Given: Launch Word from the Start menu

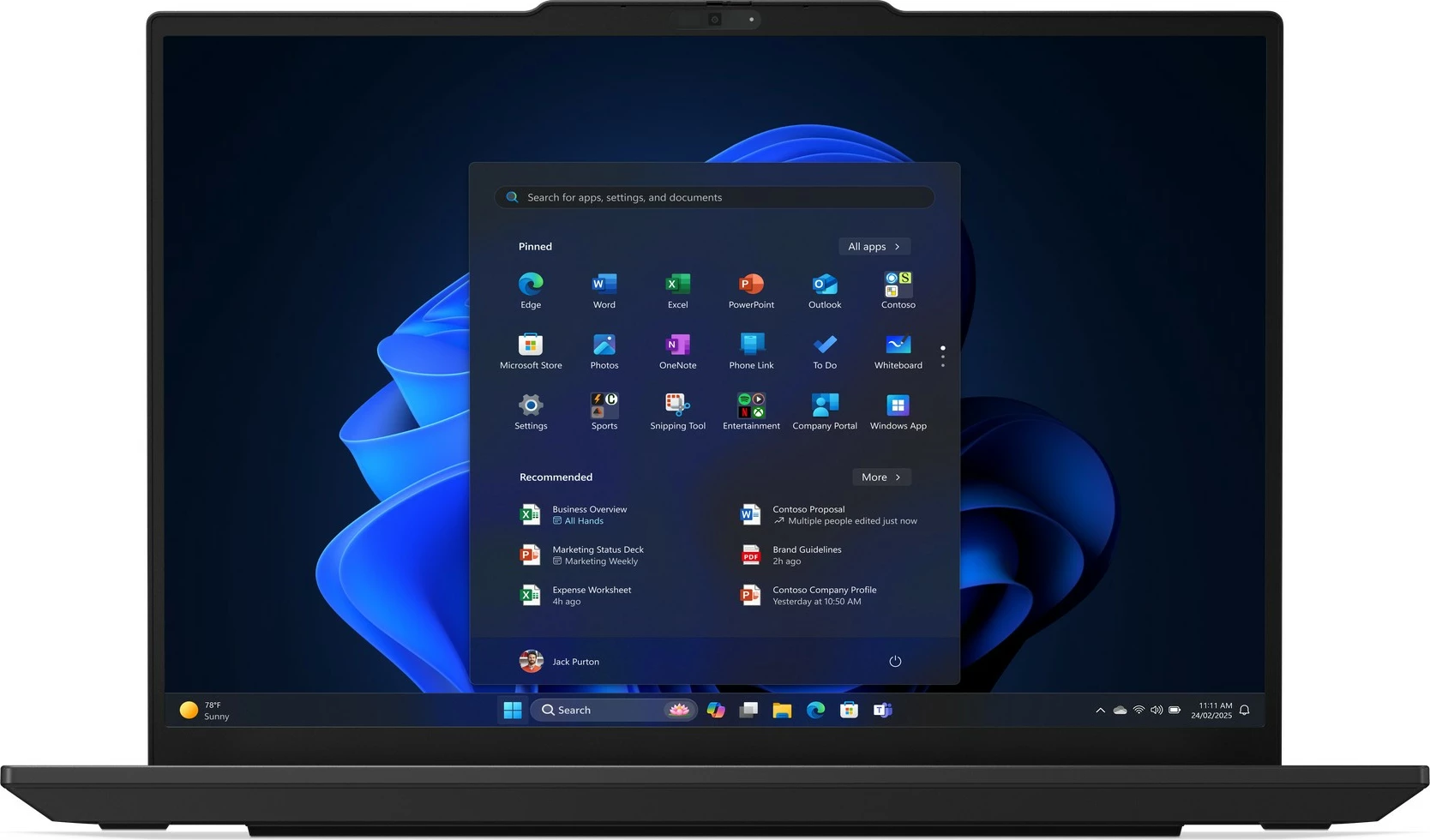Looking at the screenshot, I should pyautogui.click(x=604, y=290).
